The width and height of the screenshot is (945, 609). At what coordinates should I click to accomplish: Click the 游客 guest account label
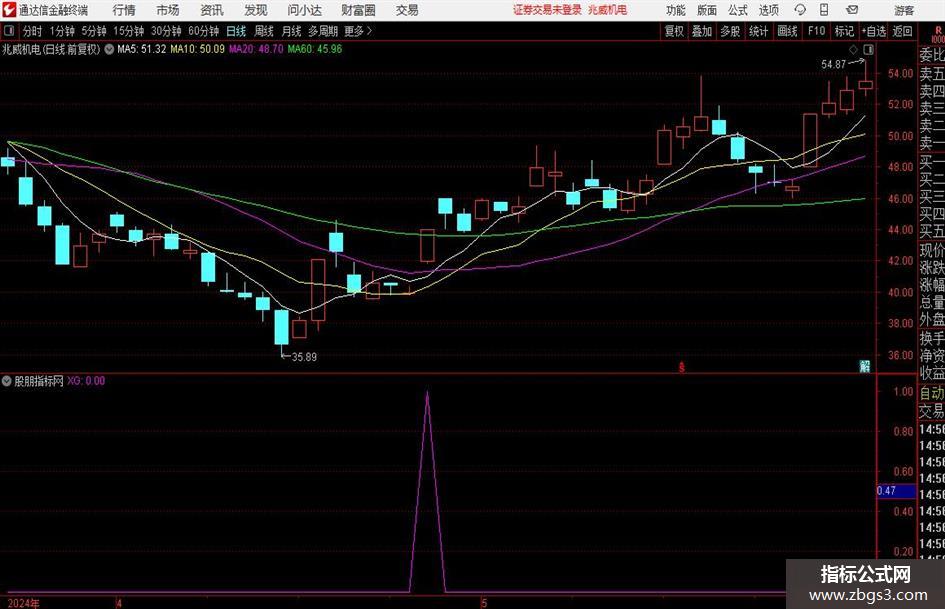pyautogui.click(x=904, y=10)
